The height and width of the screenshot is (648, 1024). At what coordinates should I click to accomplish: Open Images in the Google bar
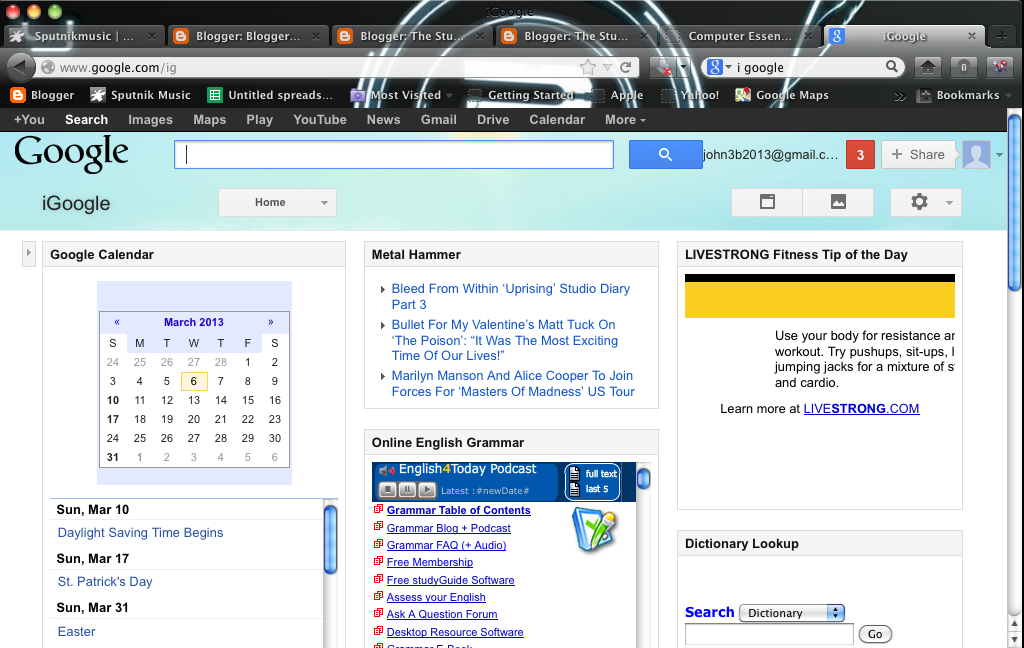[150, 120]
